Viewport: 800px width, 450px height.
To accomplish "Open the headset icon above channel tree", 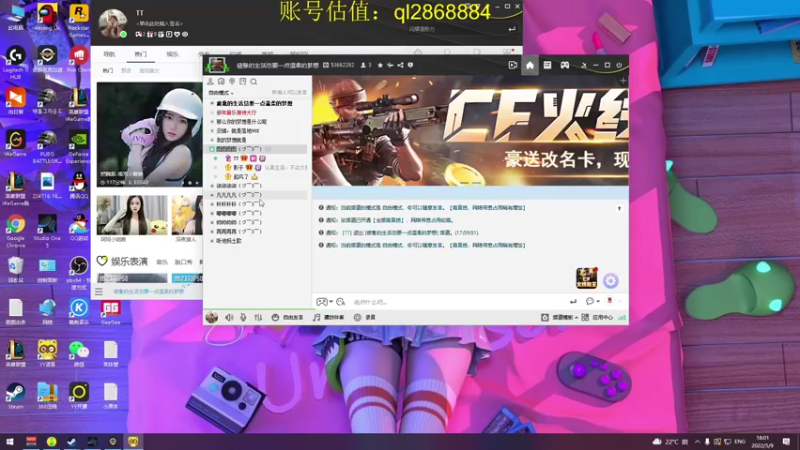I will [221, 82].
